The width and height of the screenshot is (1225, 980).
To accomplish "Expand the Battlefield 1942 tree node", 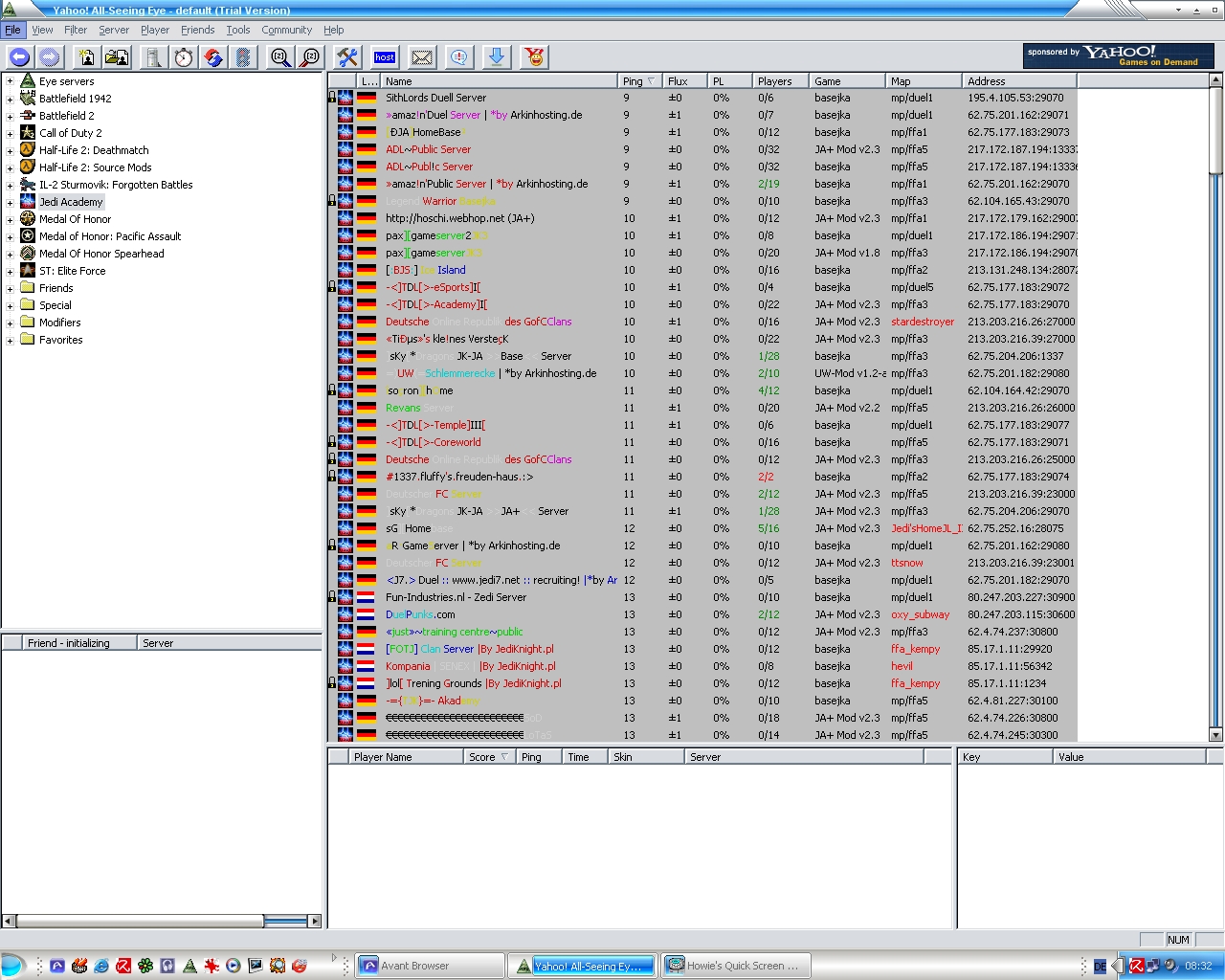I will (10, 99).
